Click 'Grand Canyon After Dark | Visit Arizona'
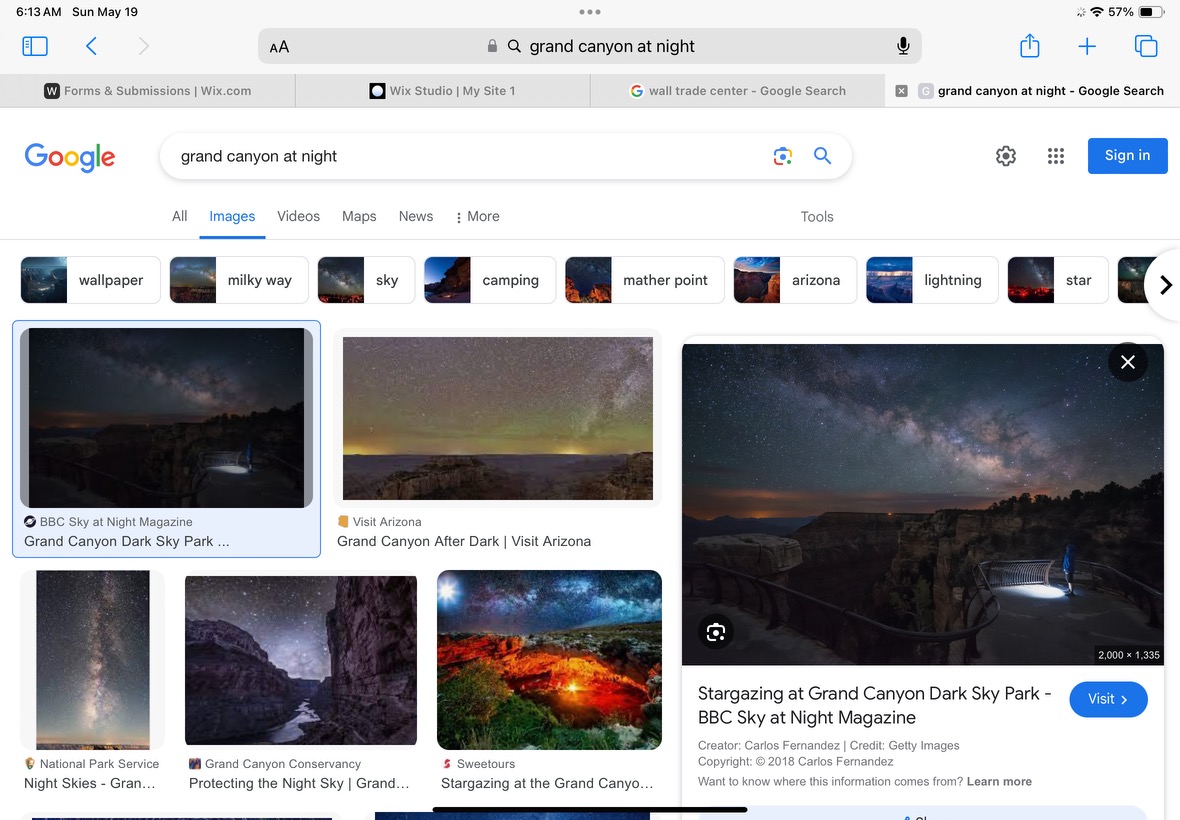 (x=464, y=541)
